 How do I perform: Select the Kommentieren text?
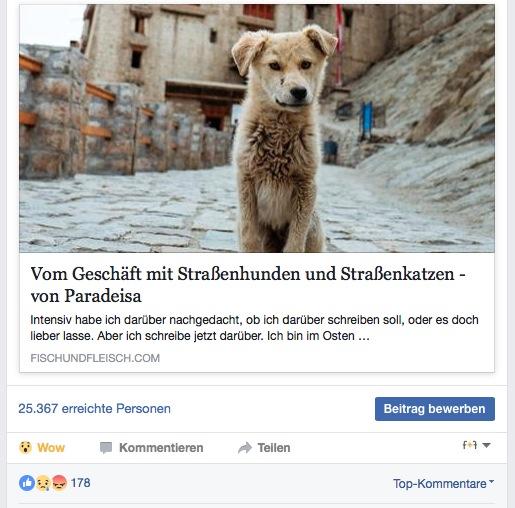click(x=161, y=448)
